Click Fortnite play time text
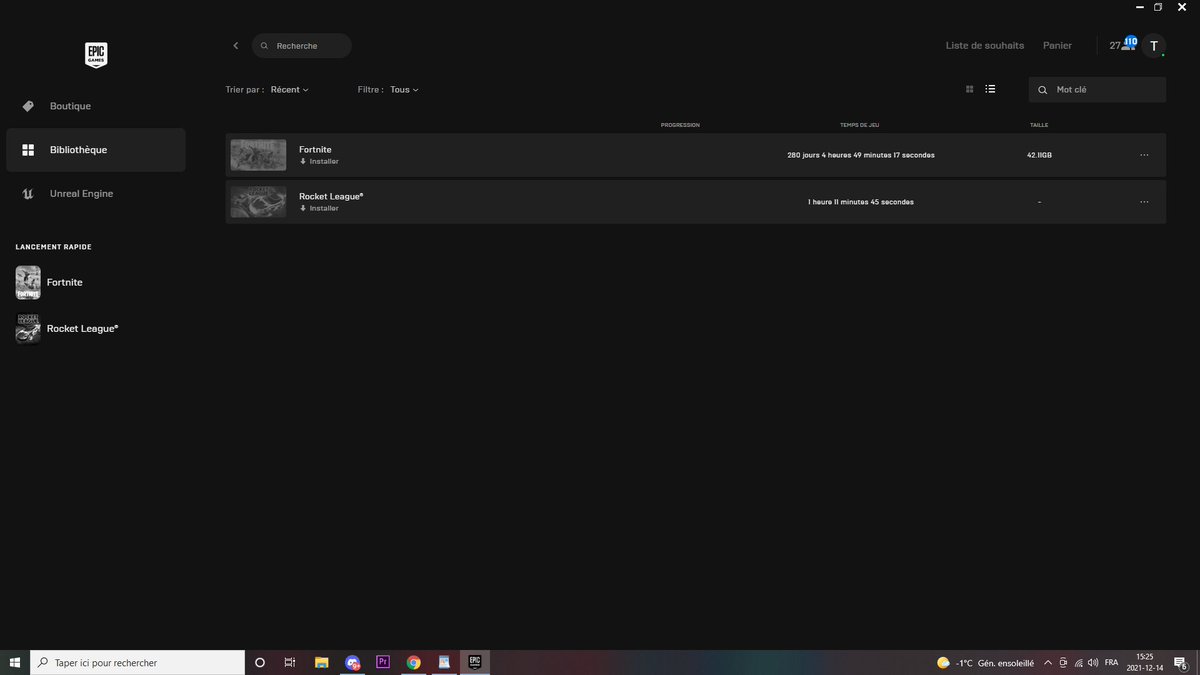This screenshot has height=675, width=1200. click(861, 155)
